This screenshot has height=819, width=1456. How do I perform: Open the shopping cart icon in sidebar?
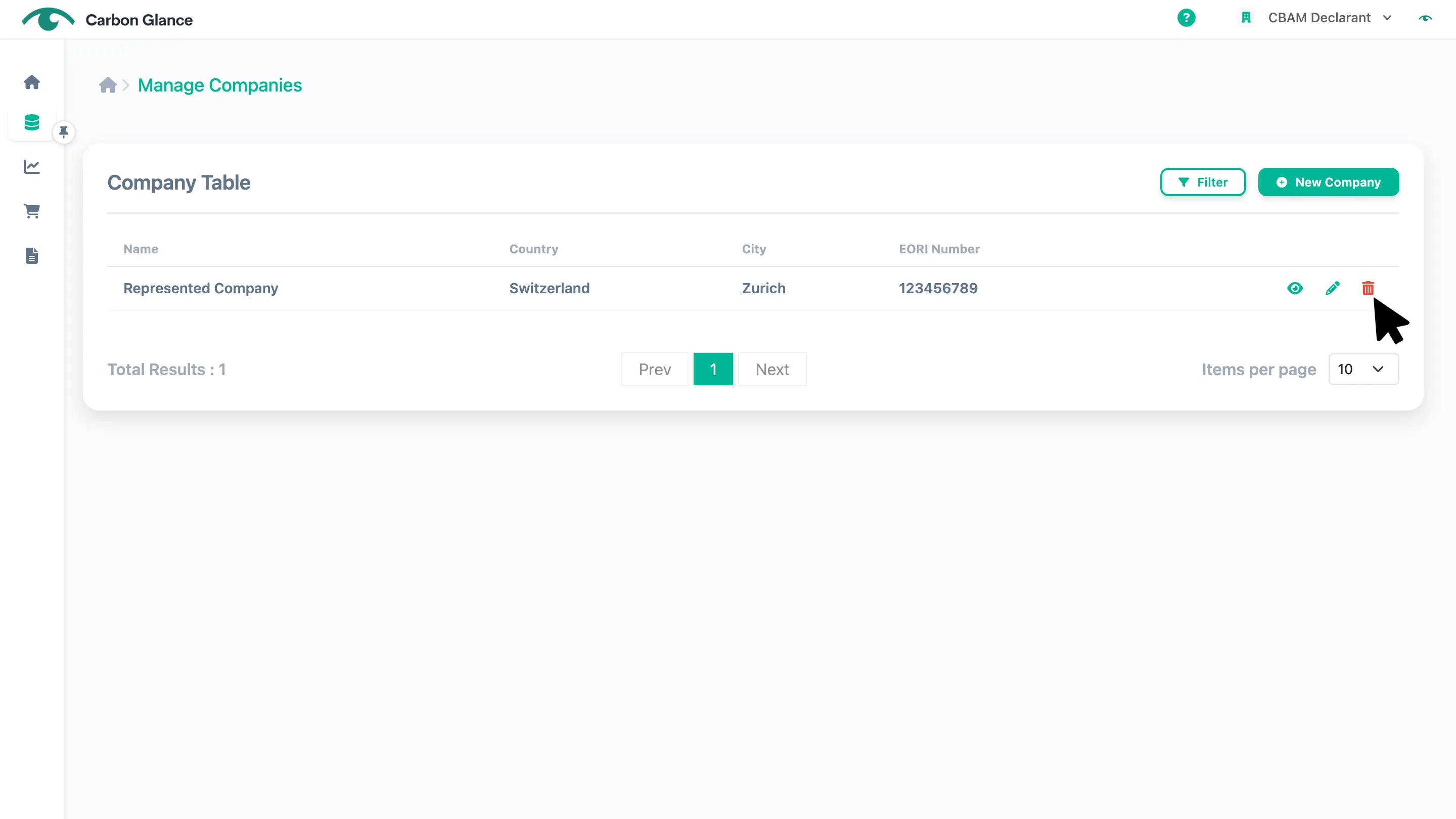pos(32,211)
